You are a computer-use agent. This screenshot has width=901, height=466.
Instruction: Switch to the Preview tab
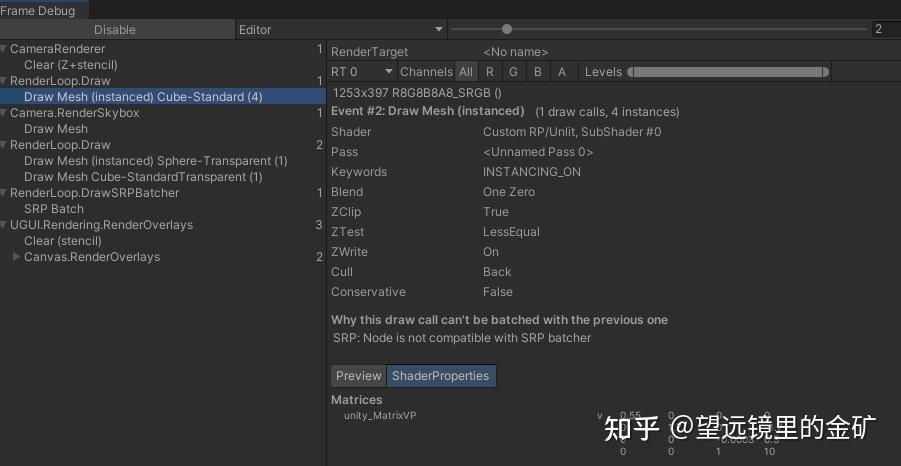tap(359, 376)
